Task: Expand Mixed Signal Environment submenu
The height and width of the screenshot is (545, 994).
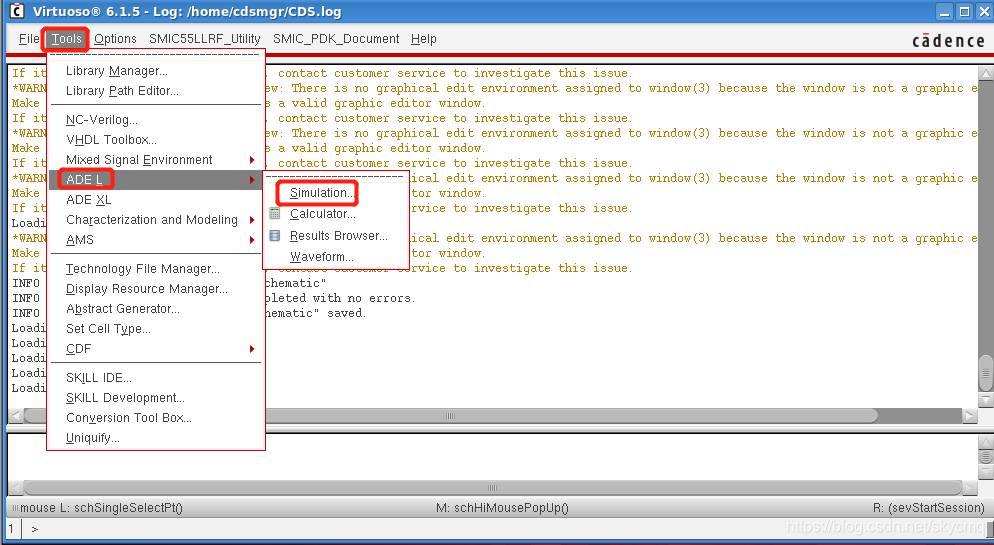Action: pos(155,160)
